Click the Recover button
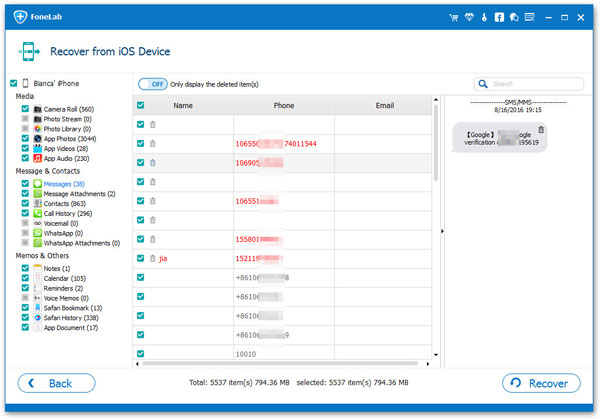Screen dimensions: 600x419 click(x=541, y=383)
